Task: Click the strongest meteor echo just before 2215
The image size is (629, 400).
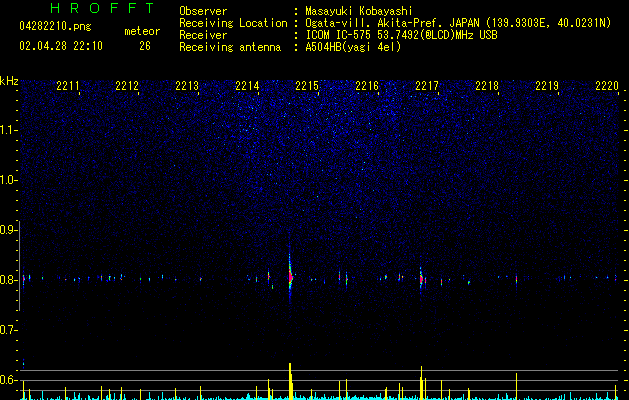Action: tap(290, 277)
